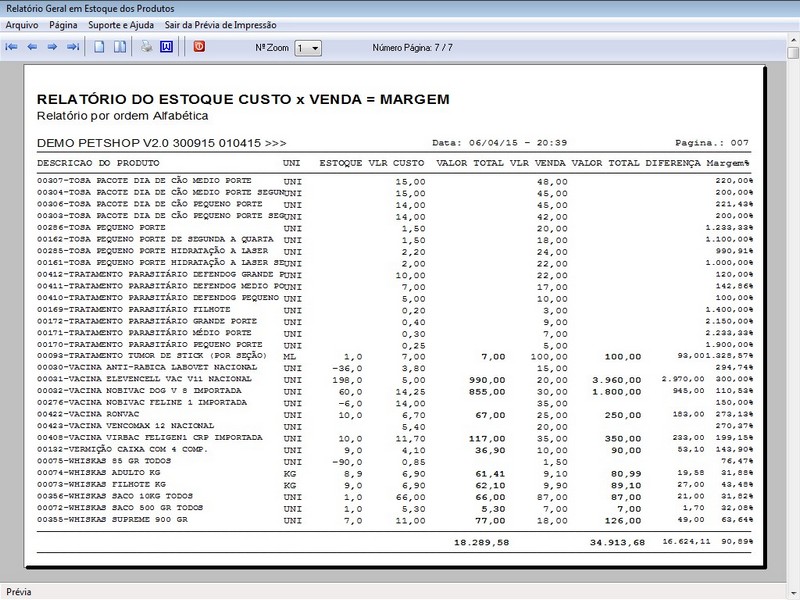This screenshot has width=800, height=600.
Task: Click row 00355-WHISKAS SUPREME 900 GR
Action: point(395,521)
